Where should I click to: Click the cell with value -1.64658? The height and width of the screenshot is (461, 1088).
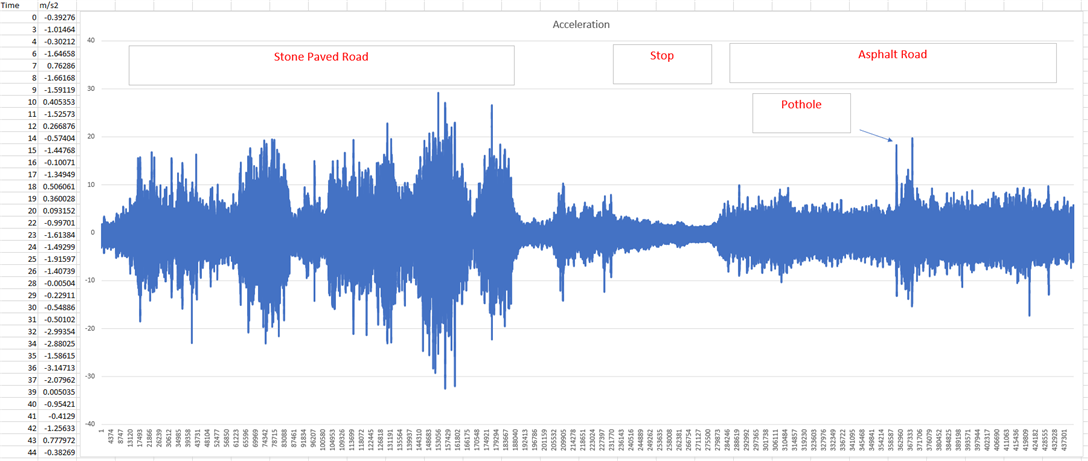tap(57, 51)
